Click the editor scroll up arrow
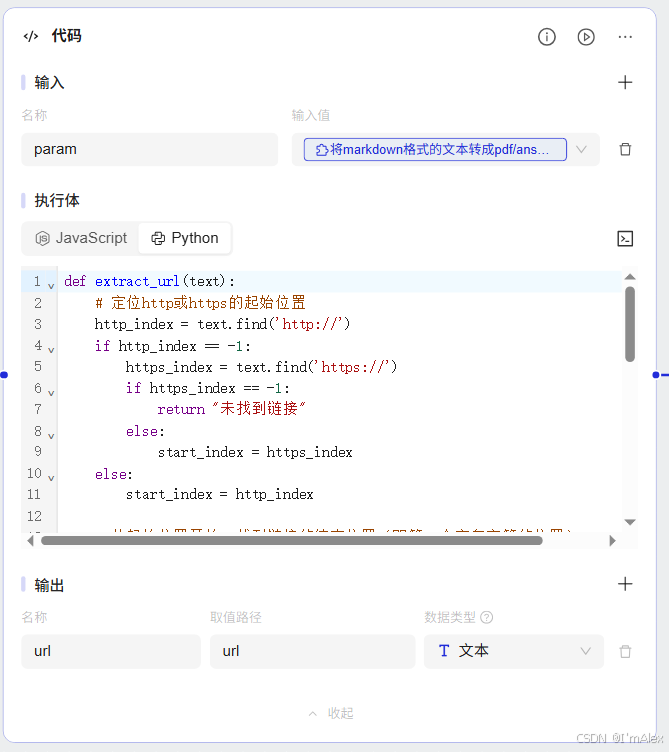This screenshot has height=752, width=669. pos(630,277)
